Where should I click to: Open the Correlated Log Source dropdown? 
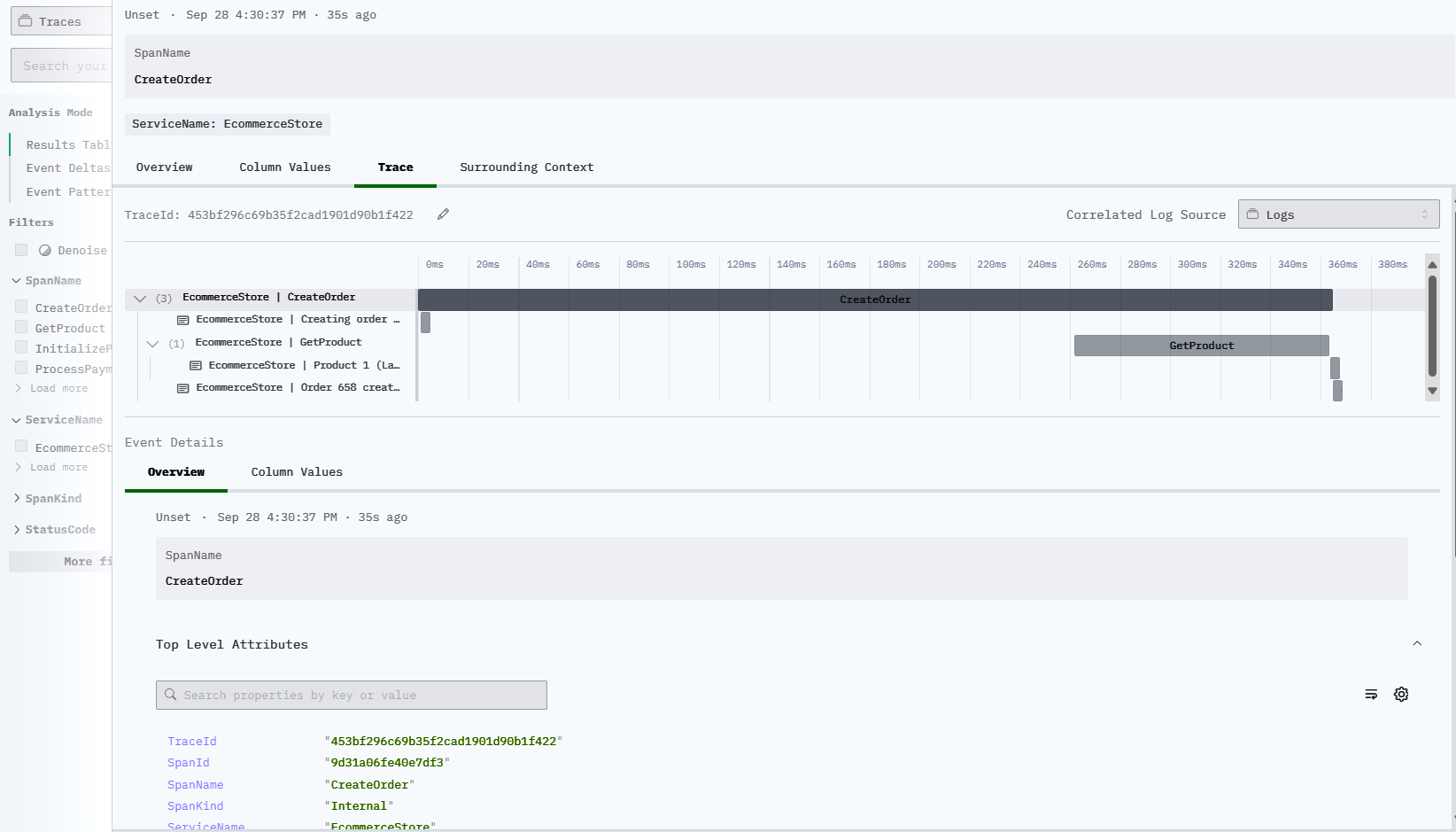1338,214
